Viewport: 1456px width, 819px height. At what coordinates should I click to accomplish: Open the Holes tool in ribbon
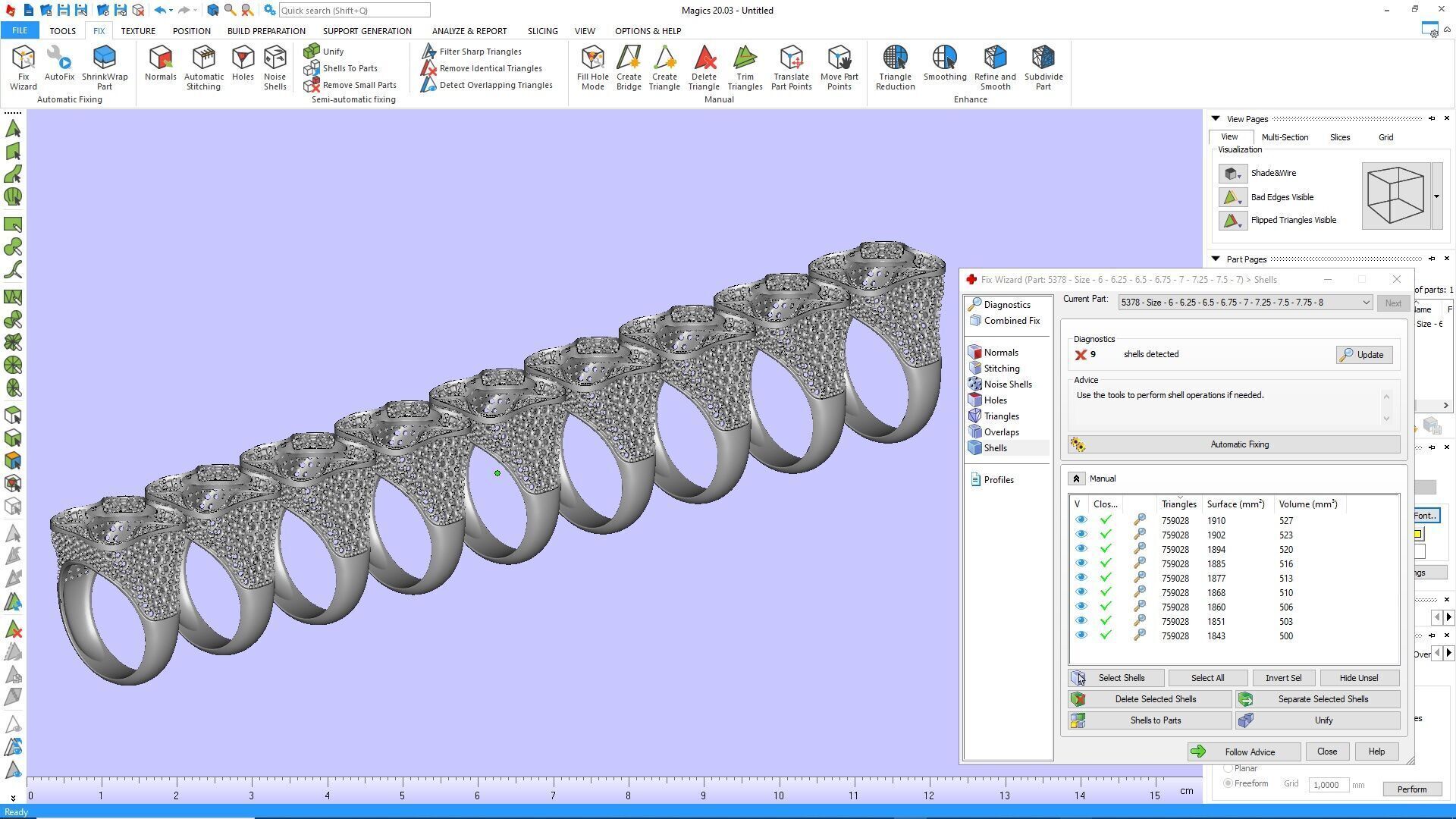pyautogui.click(x=243, y=63)
